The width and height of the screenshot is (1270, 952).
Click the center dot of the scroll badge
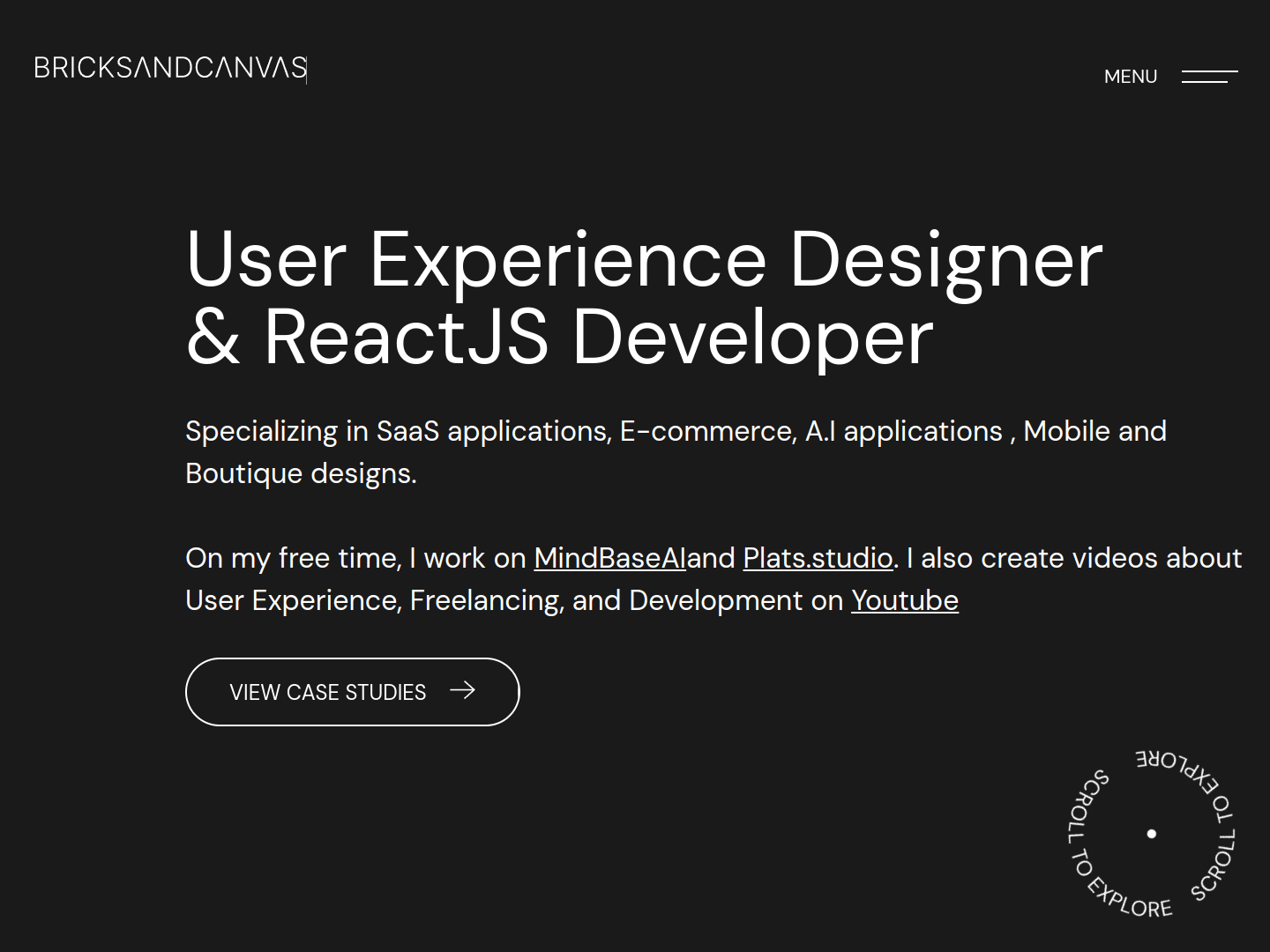tap(1151, 833)
